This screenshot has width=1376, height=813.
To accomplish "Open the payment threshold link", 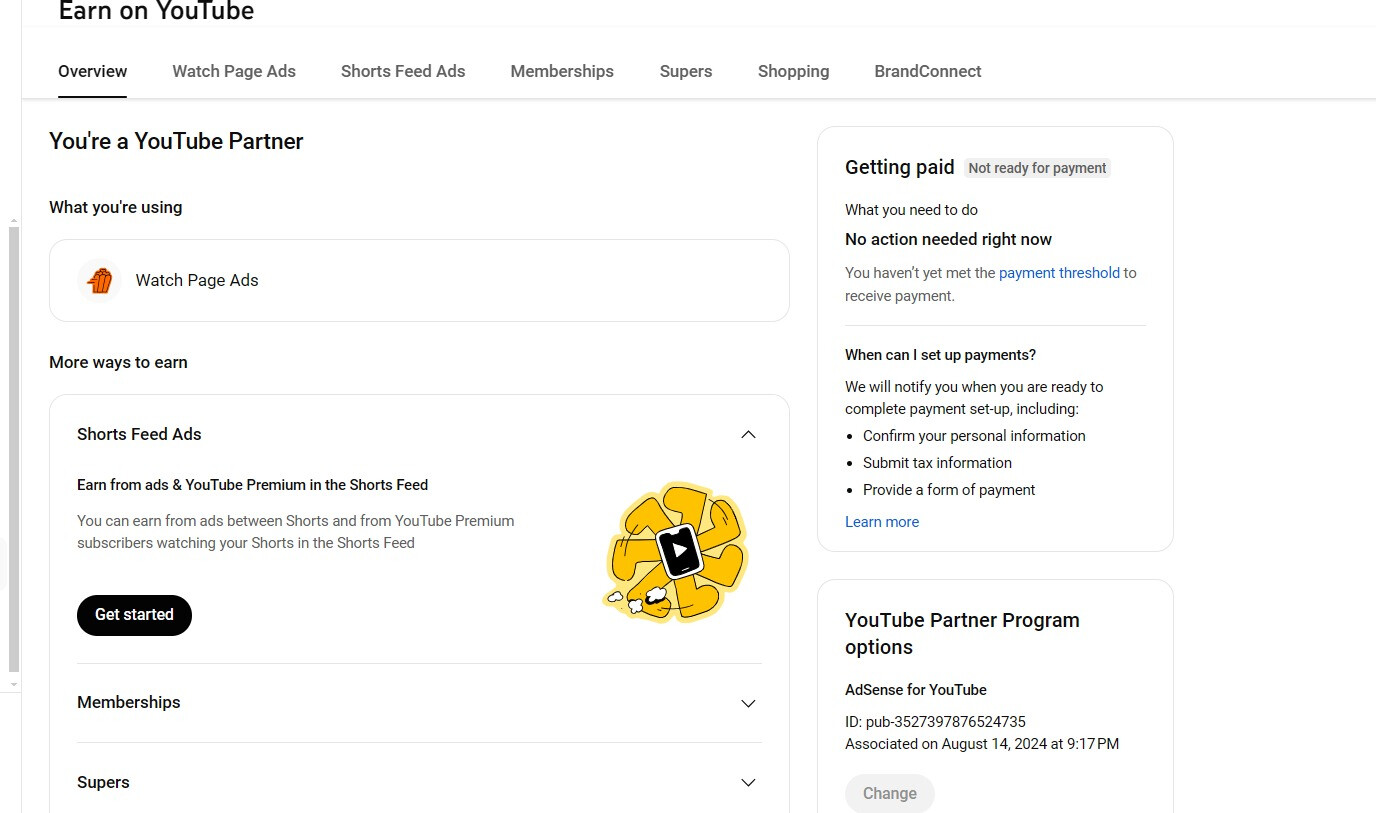I will coord(1059,273).
